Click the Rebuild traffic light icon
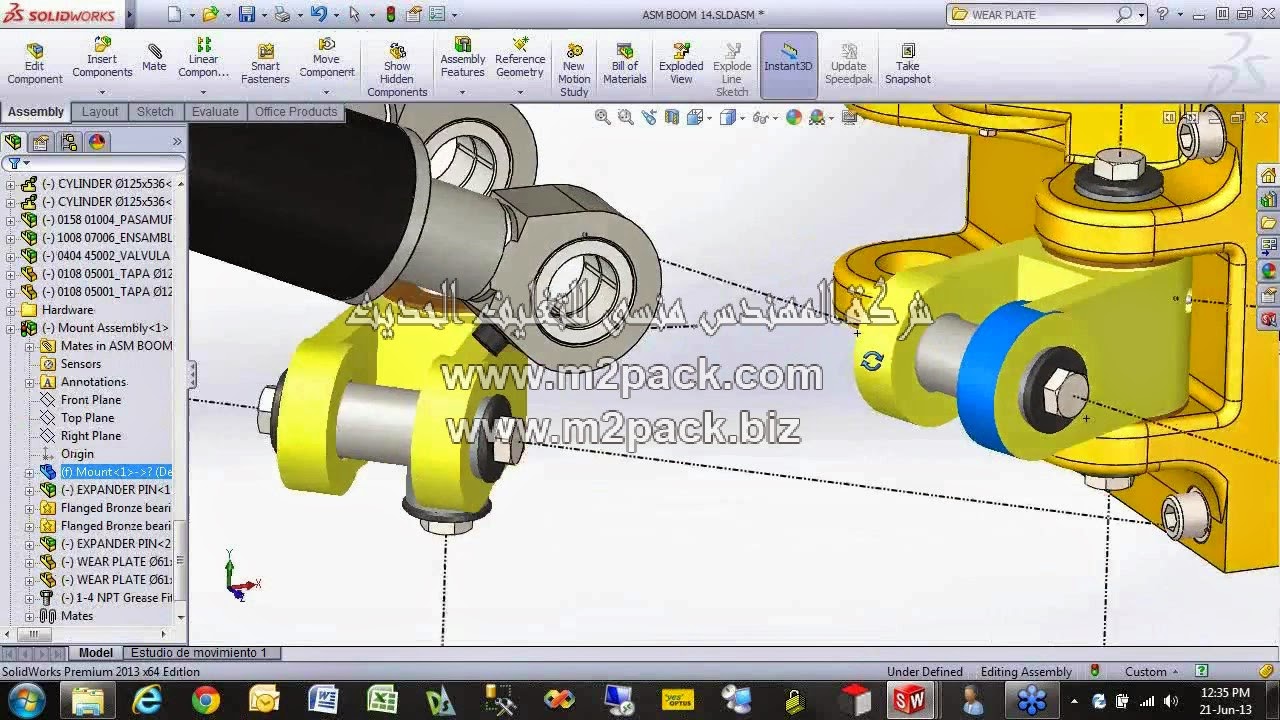The image size is (1280, 720). point(390,14)
